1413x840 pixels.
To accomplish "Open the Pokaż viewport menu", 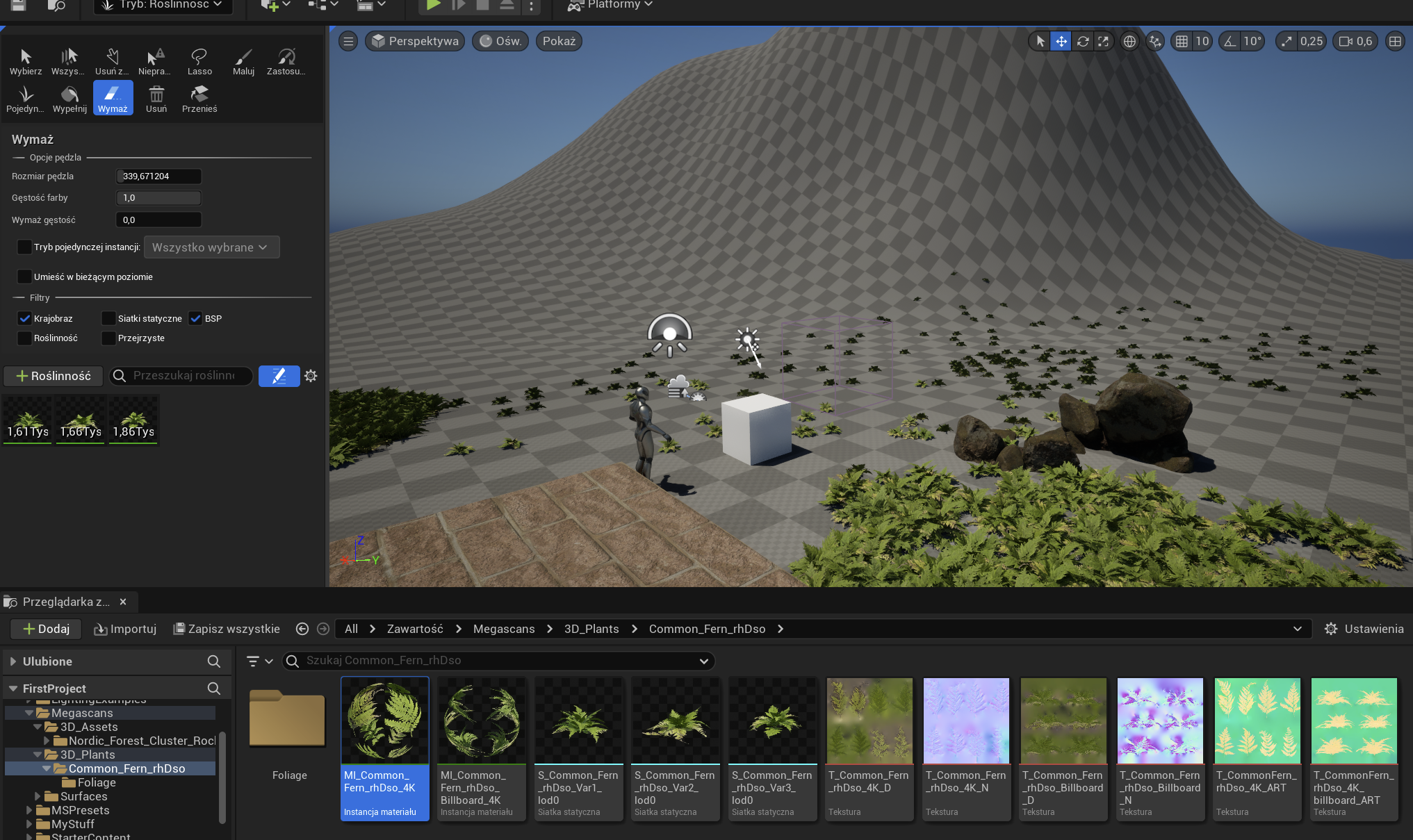I will 559,42.
